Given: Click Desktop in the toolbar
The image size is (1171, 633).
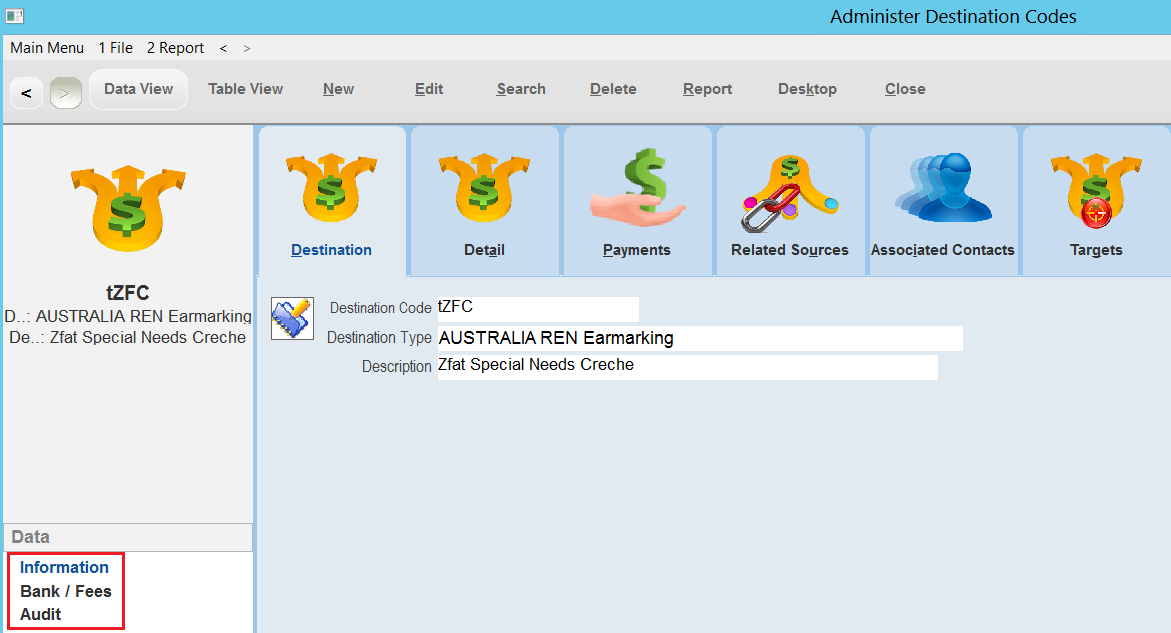Looking at the screenshot, I should (807, 89).
